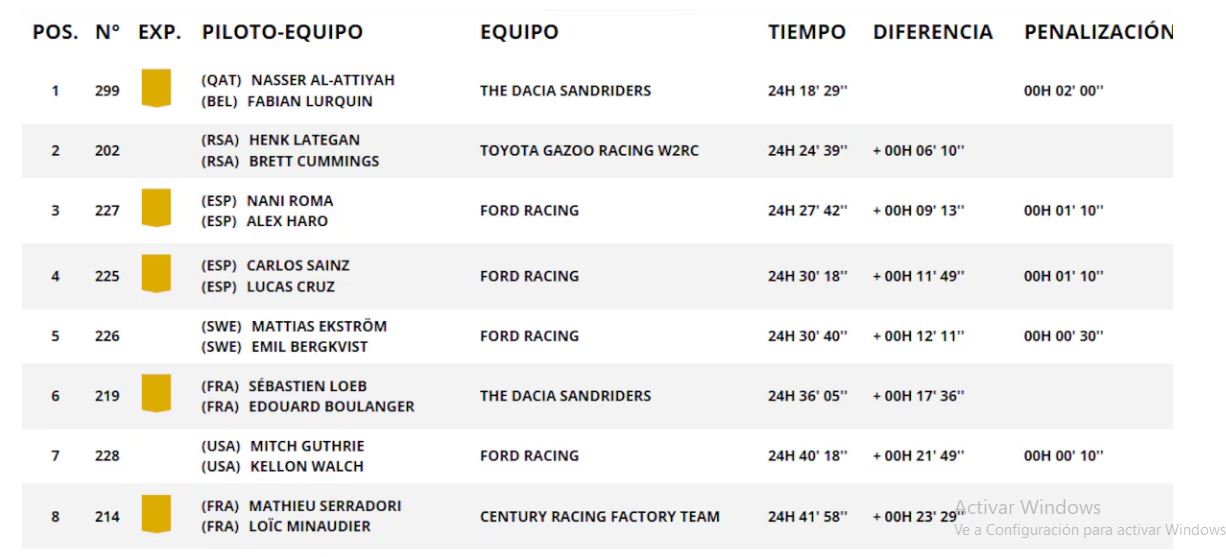Click the yellow badge beside Nasser Al-Attiyah
Screen dimensions: 1226x557
[156, 88]
